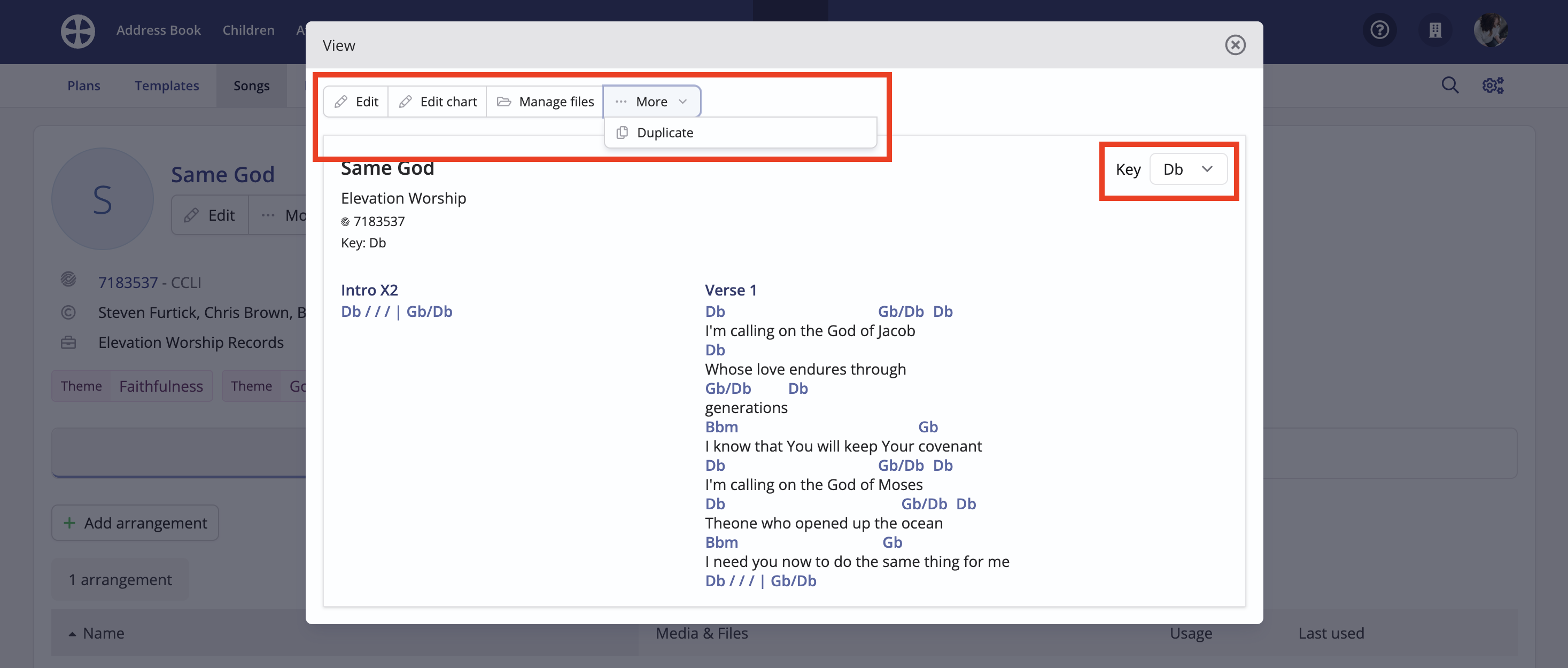Click the Same God title in the dialog
The image size is (1568, 668).
click(387, 169)
